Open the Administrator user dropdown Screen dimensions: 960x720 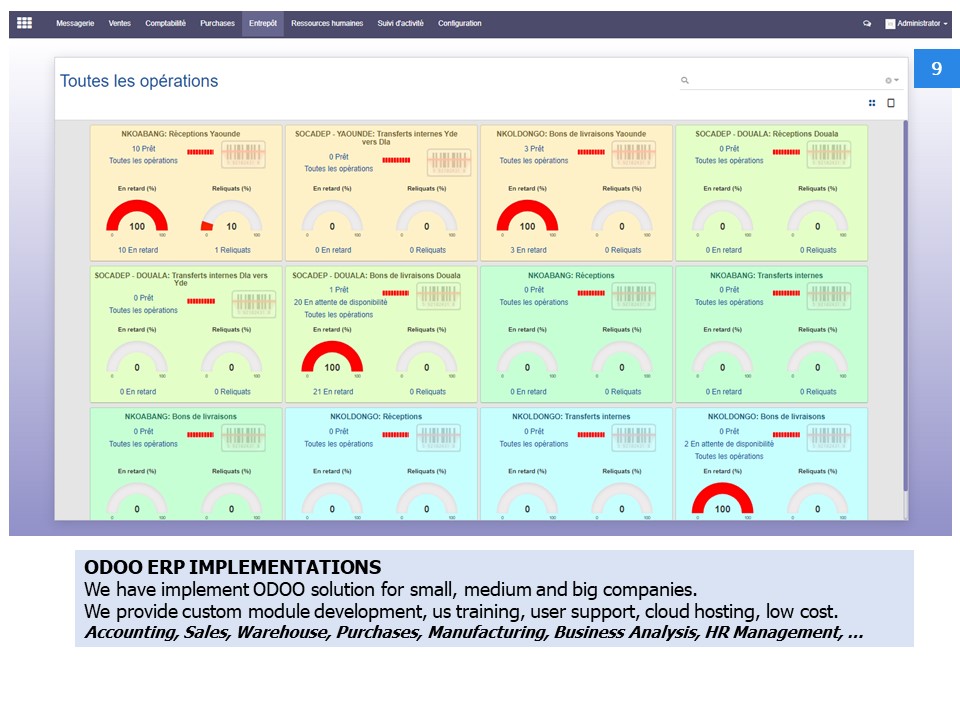point(917,24)
